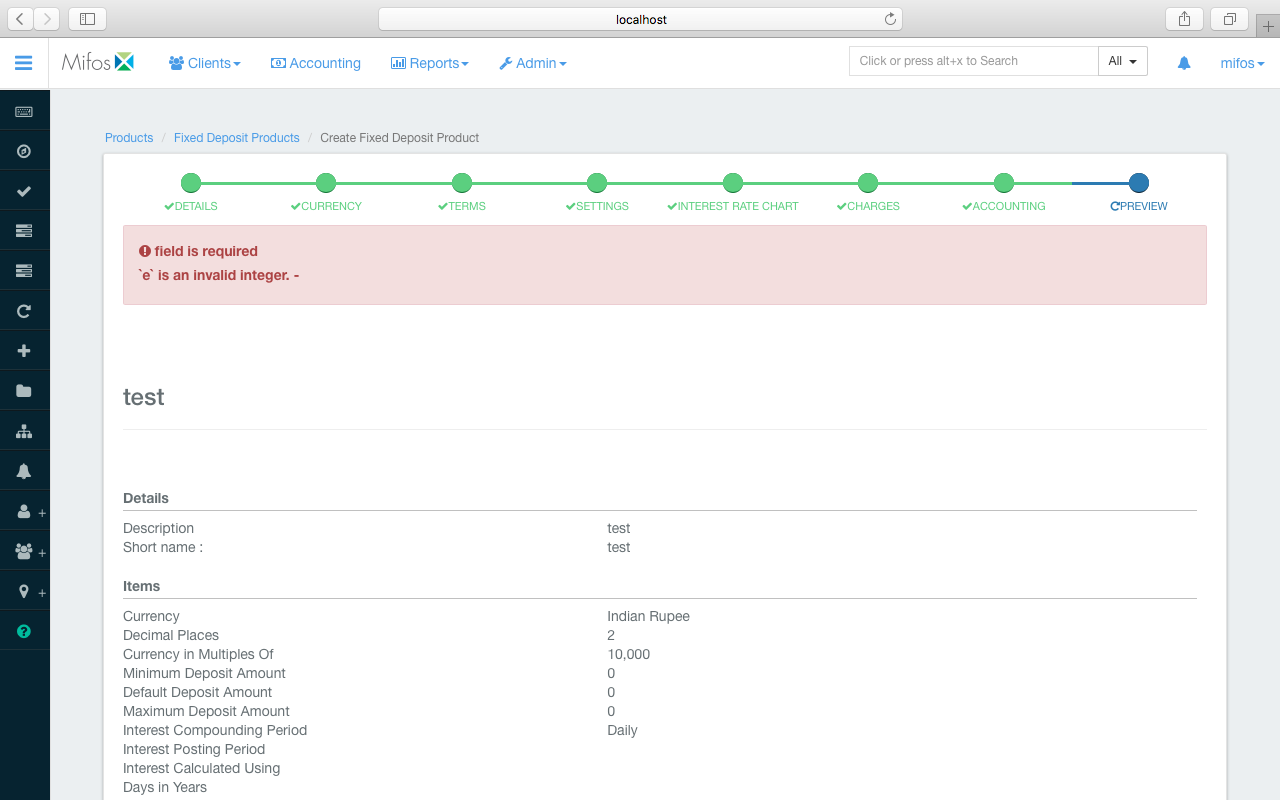Select the add-office location pin icon
Viewport: 1280px width, 800px height.
tap(22, 590)
